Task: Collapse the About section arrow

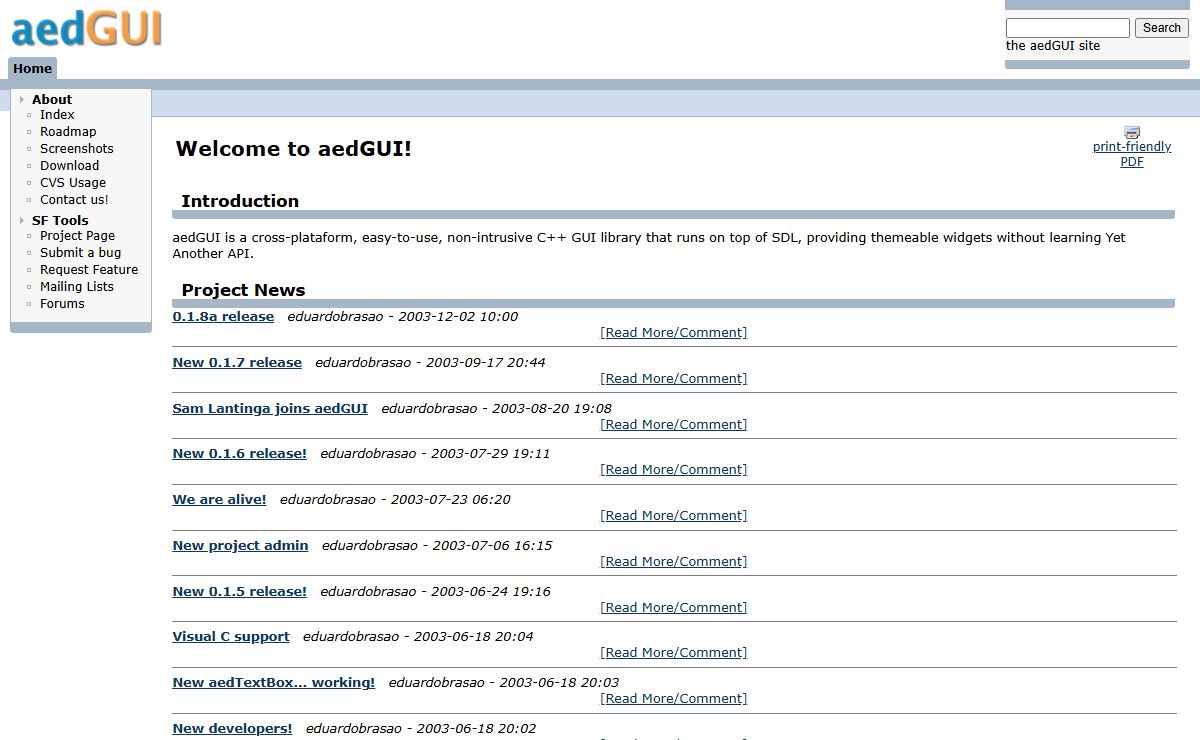Action: click(x=22, y=99)
